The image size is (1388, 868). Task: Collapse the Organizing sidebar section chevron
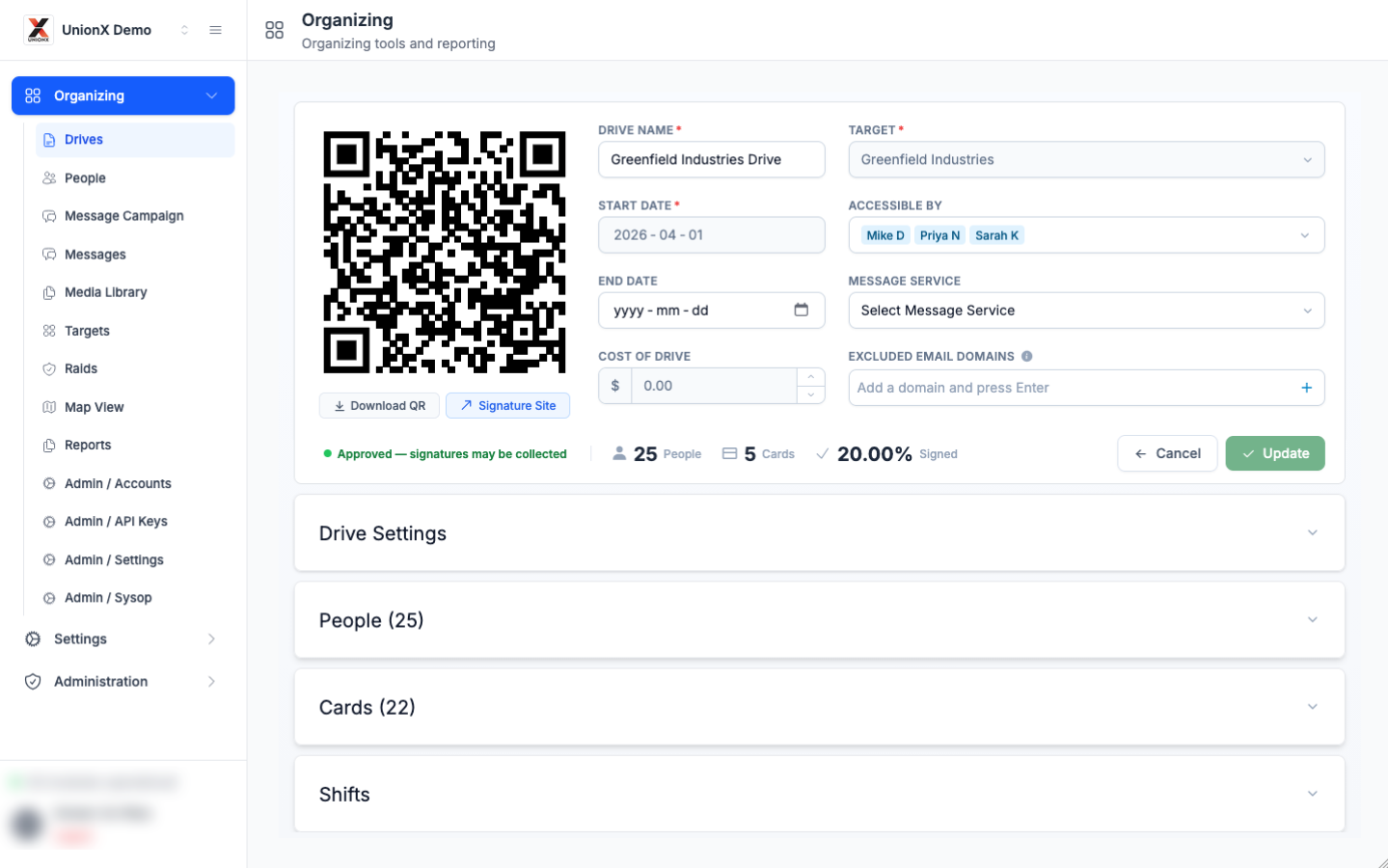coord(212,95)
